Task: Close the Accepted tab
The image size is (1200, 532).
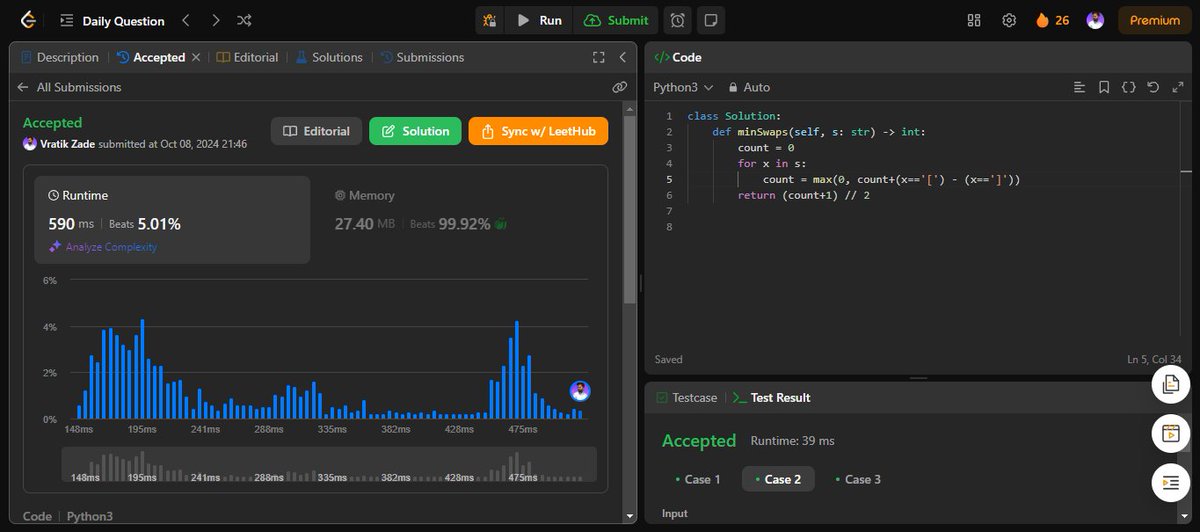Action: [x=196, y=57]
